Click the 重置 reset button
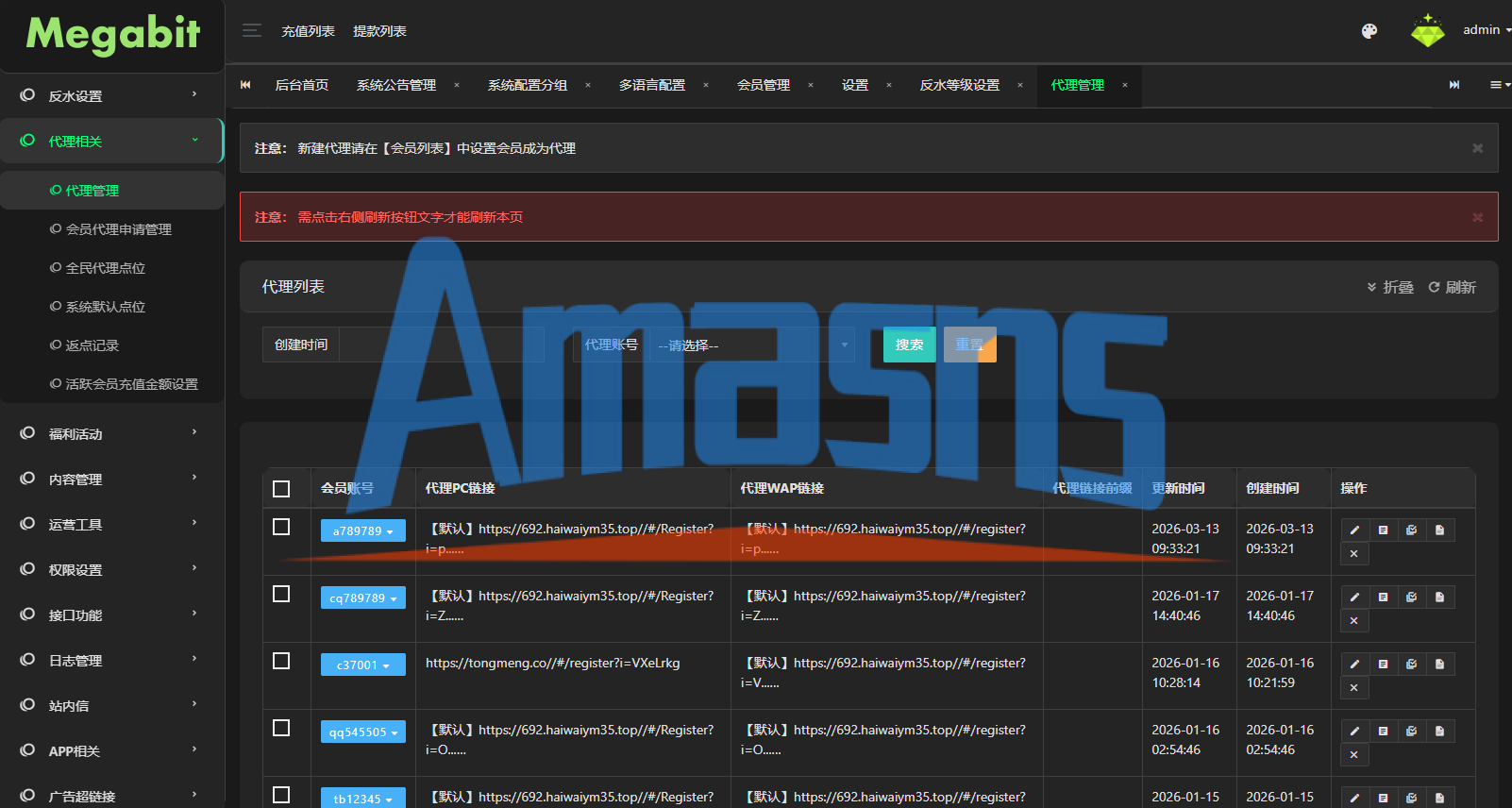The width and height of the screenshot is (1512, 808). click(x=969, y=345)
